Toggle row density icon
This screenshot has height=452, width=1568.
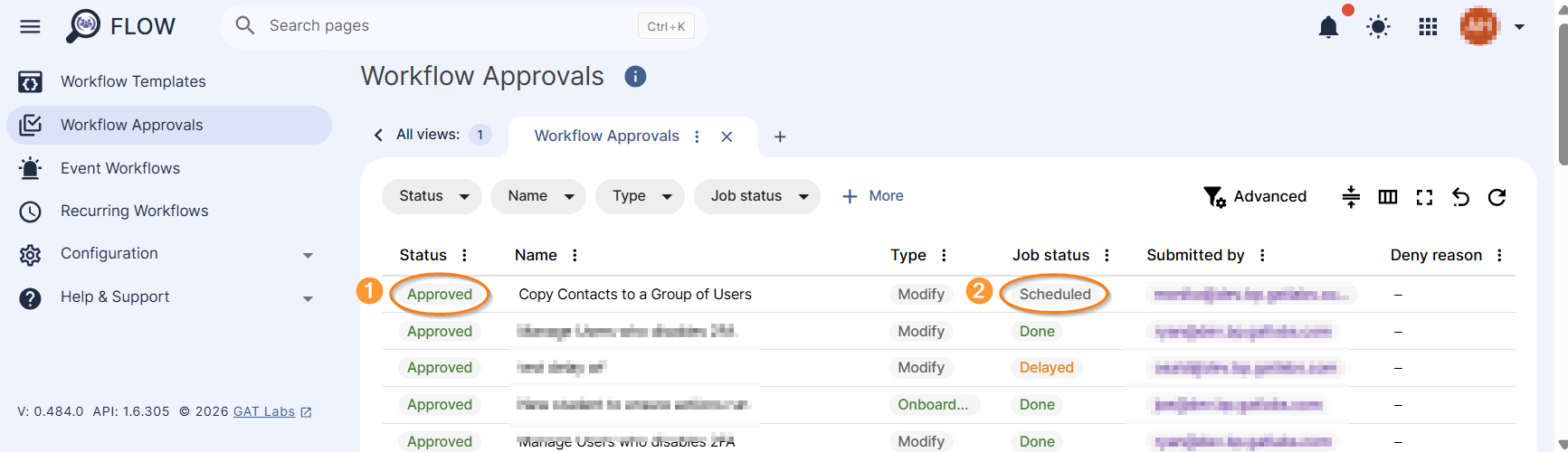(1351, 197)
